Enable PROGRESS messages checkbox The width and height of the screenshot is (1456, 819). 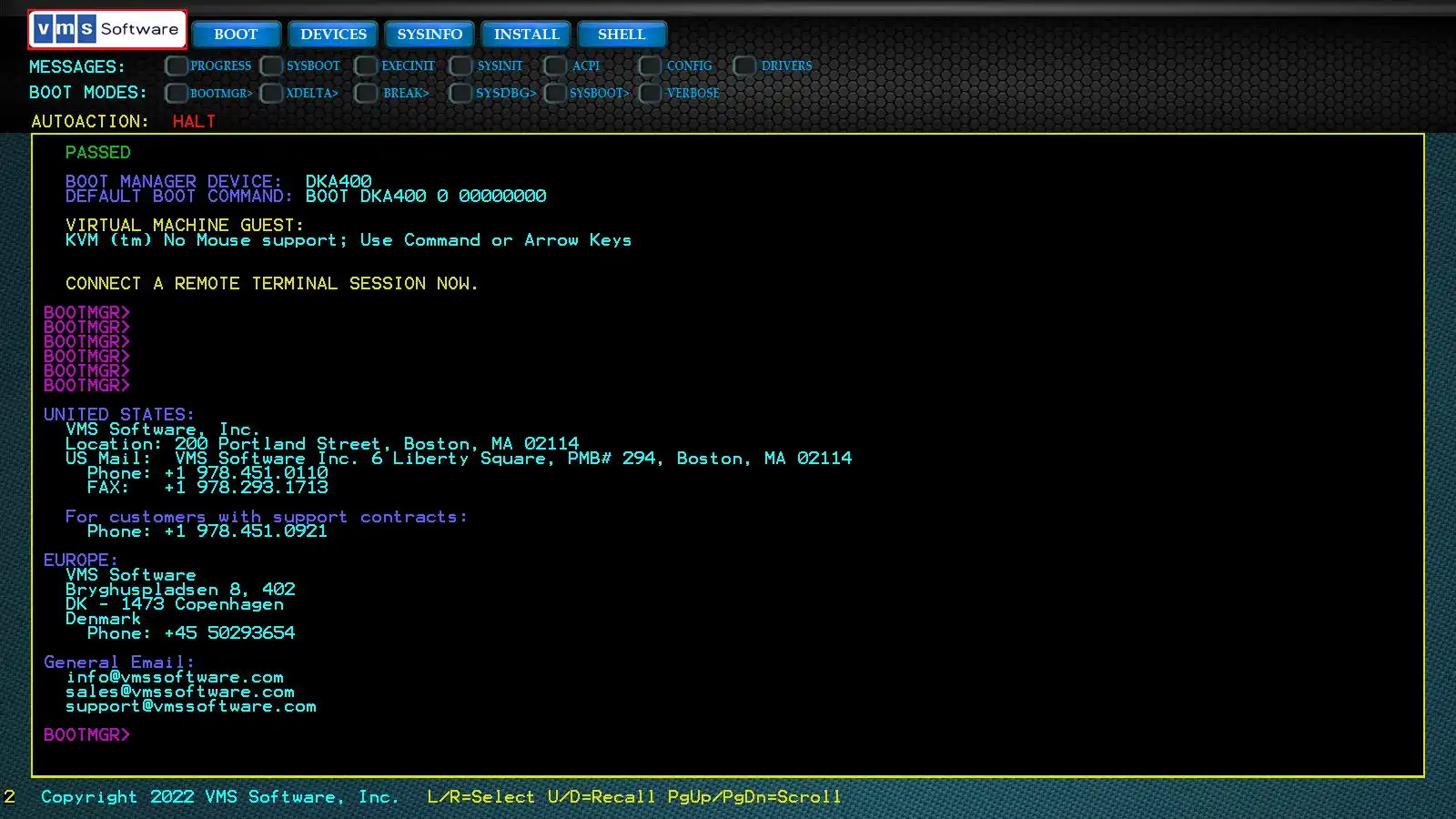coord(177,66)
